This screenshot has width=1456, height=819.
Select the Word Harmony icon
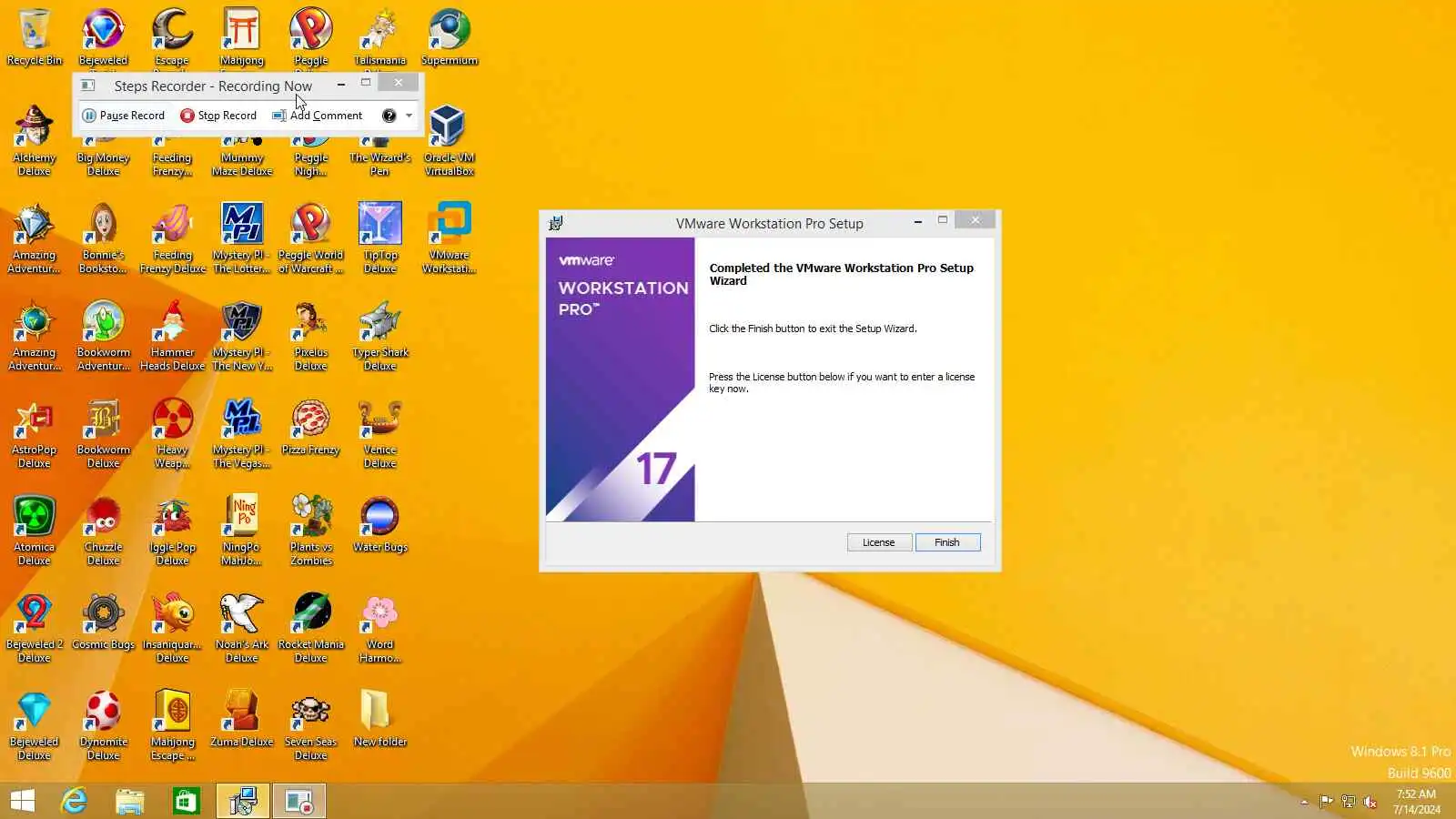tap(380, 628)
